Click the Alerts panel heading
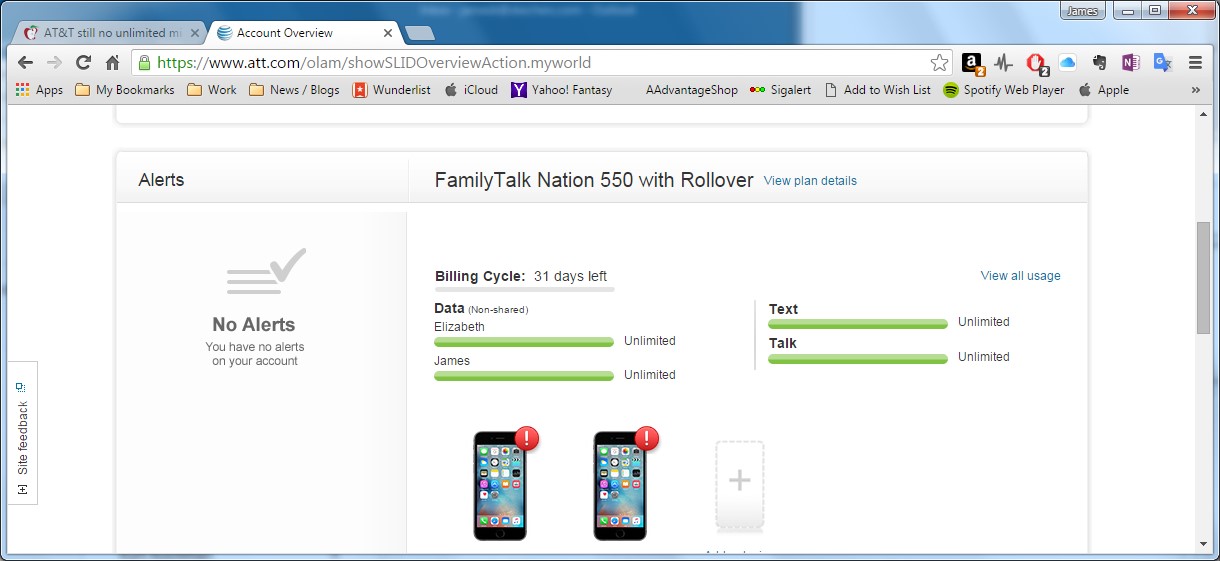 [161, 180]
